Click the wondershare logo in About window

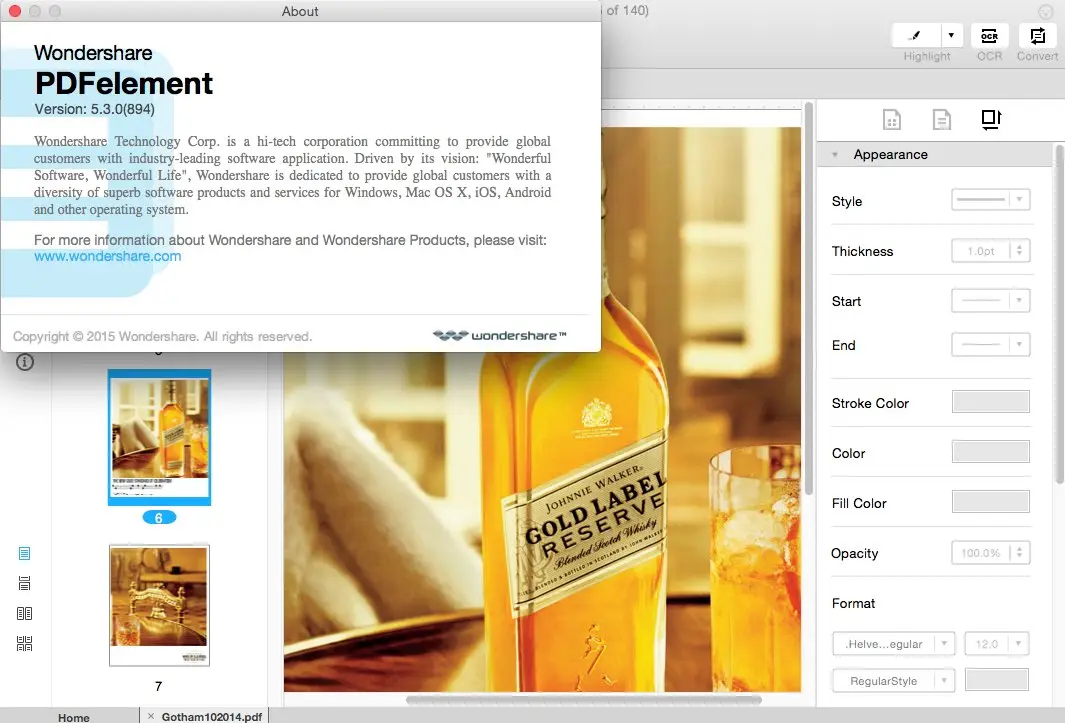point(499,336)
